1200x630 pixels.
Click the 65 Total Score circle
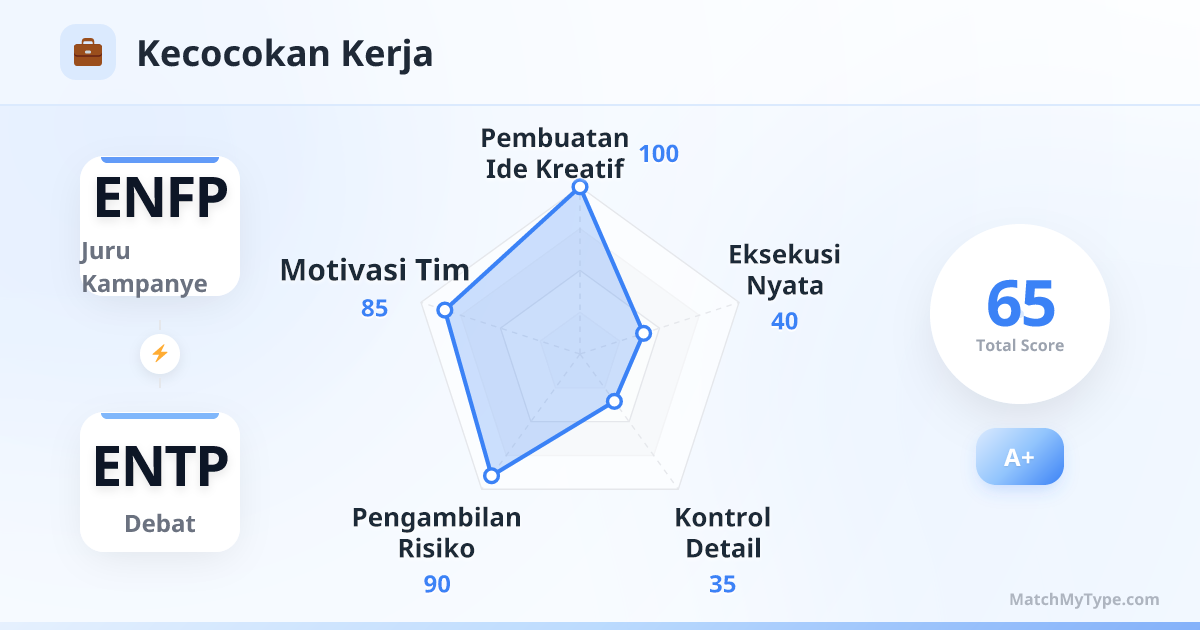(x=1019, y=314)
